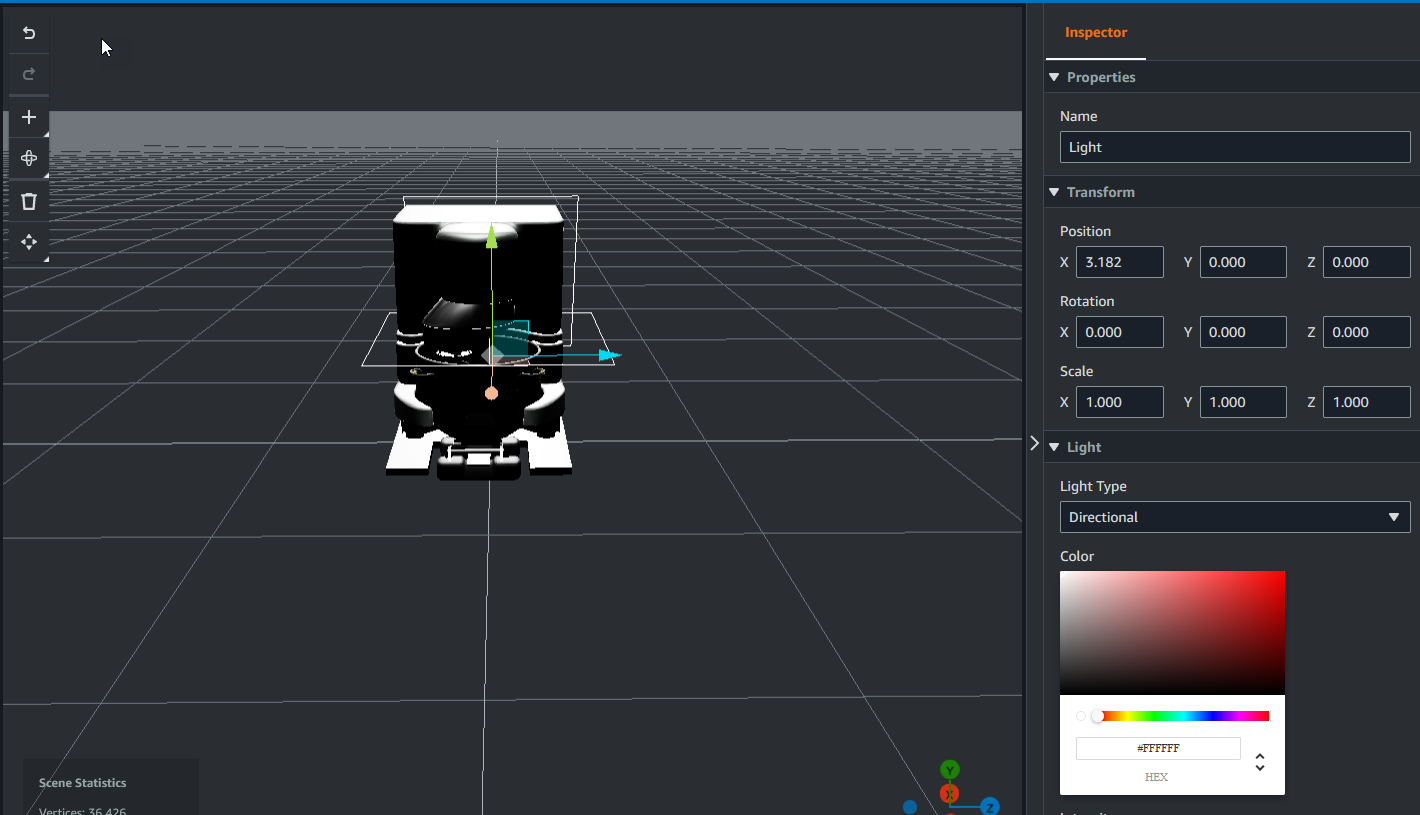Screen dimensions: 1420x815
Task: Select the orbit camera control tool
Action: coord(29,158)
